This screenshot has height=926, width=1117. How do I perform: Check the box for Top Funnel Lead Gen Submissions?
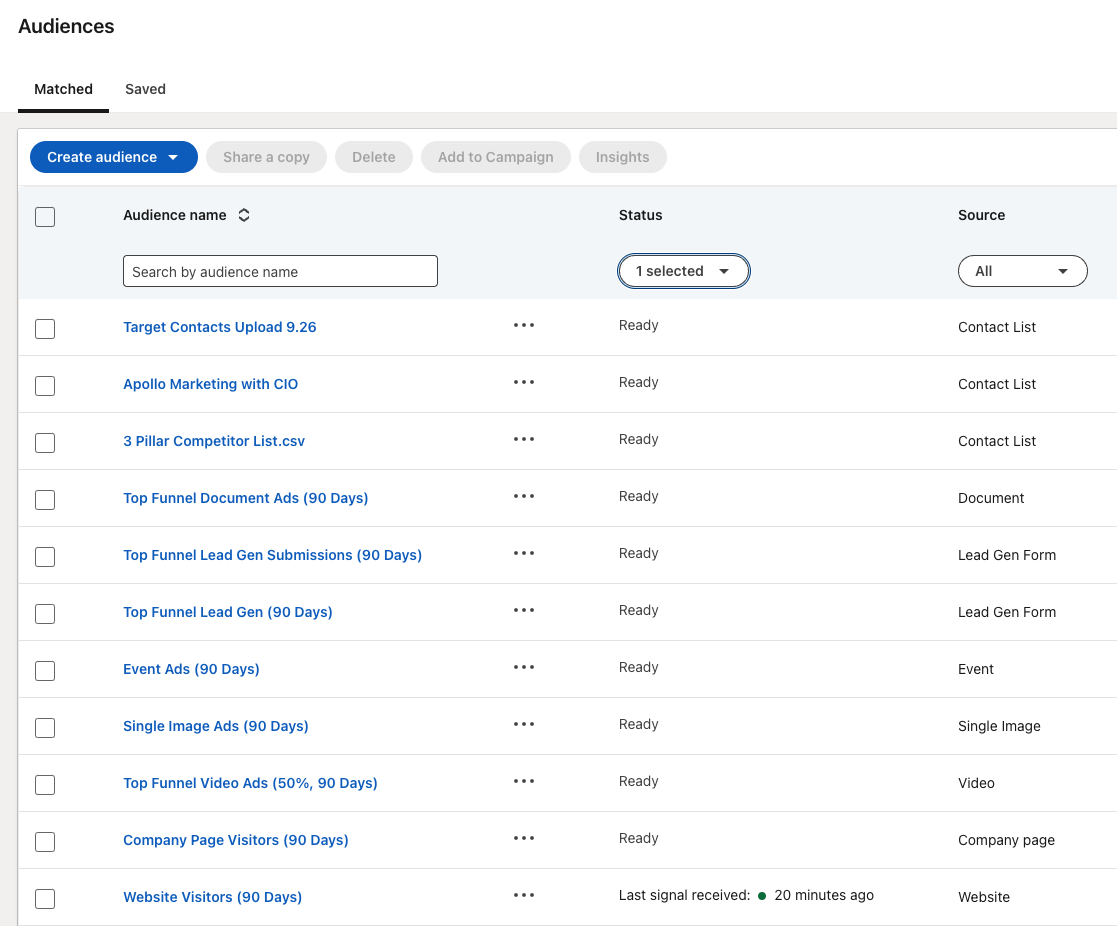click(x=45, y=556)
